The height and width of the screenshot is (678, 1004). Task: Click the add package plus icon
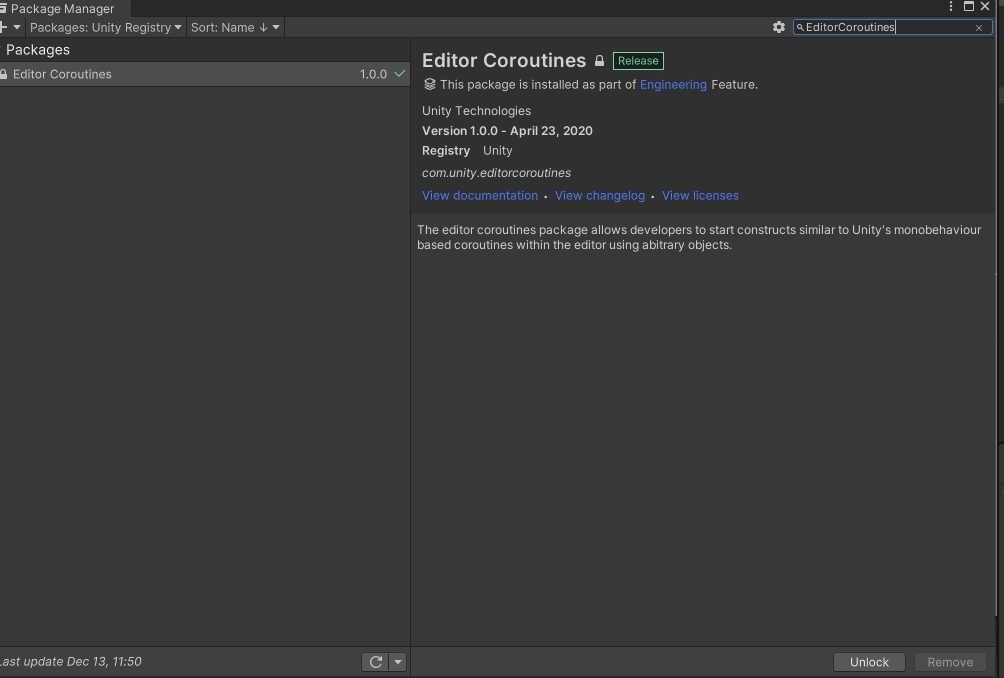4,27
